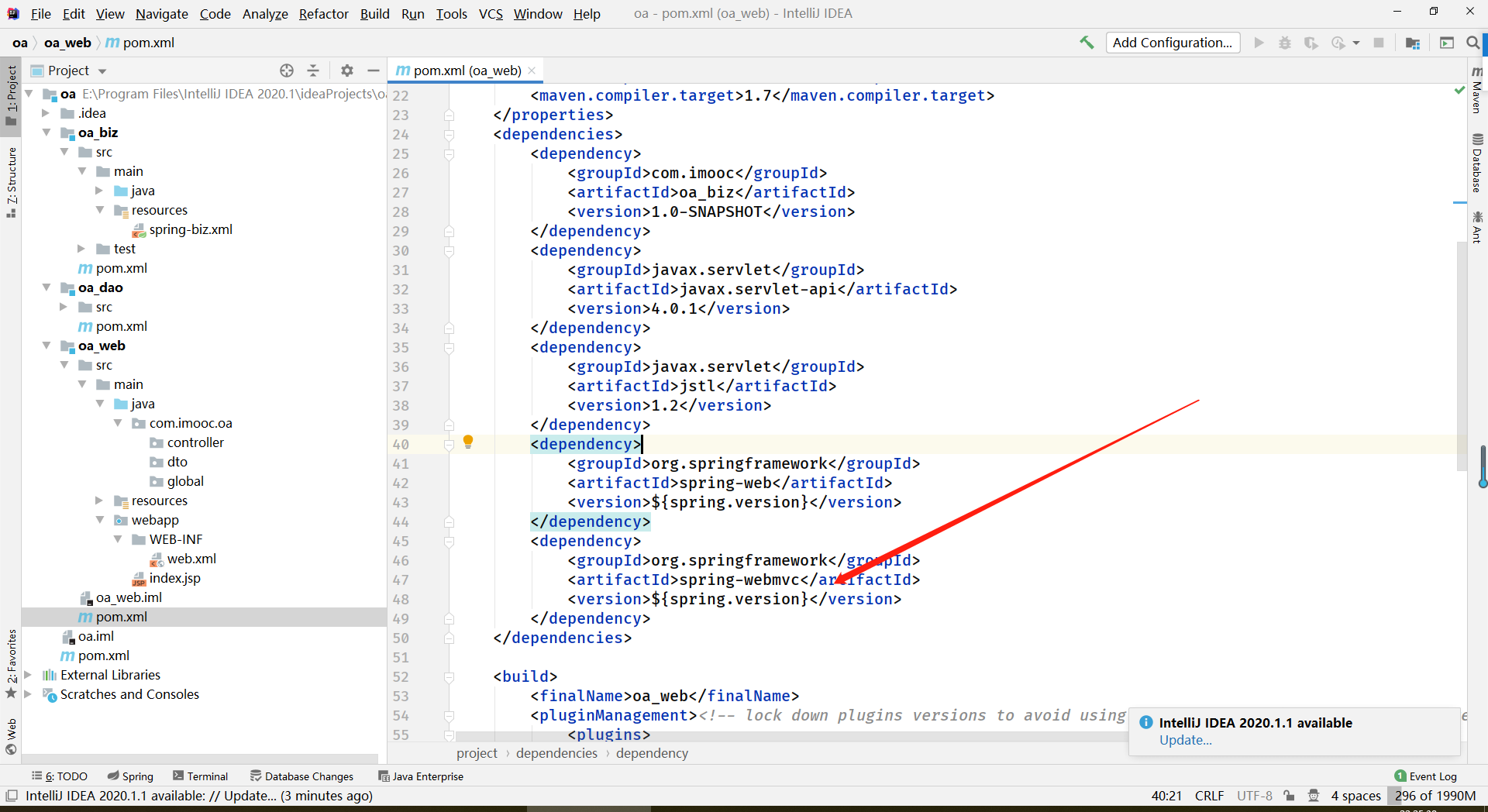Fold the dependencies block at line 24
Screen dimensions: 1488x812
(449, 135)
